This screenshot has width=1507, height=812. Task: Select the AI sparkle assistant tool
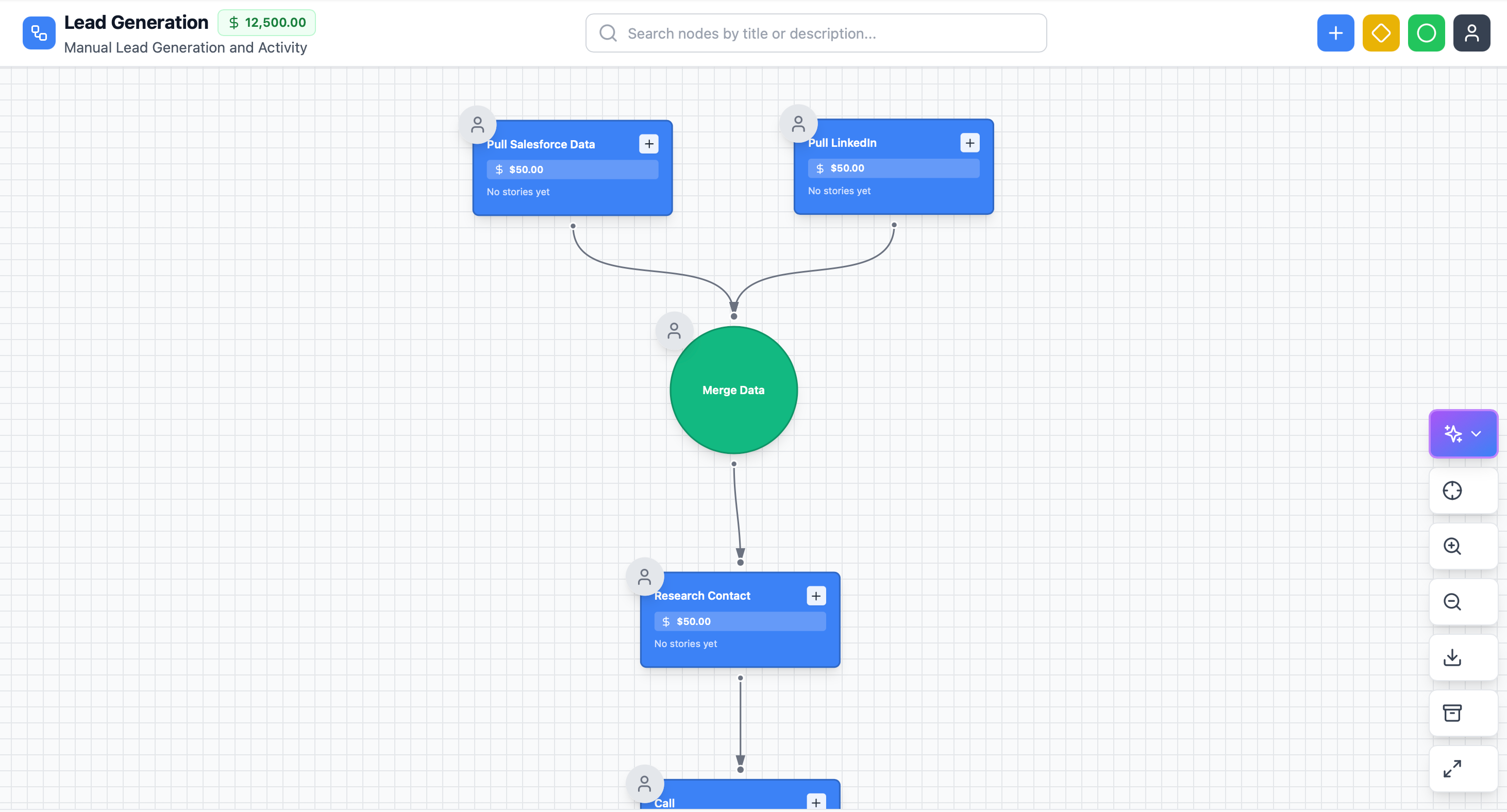coord(1453,433)
